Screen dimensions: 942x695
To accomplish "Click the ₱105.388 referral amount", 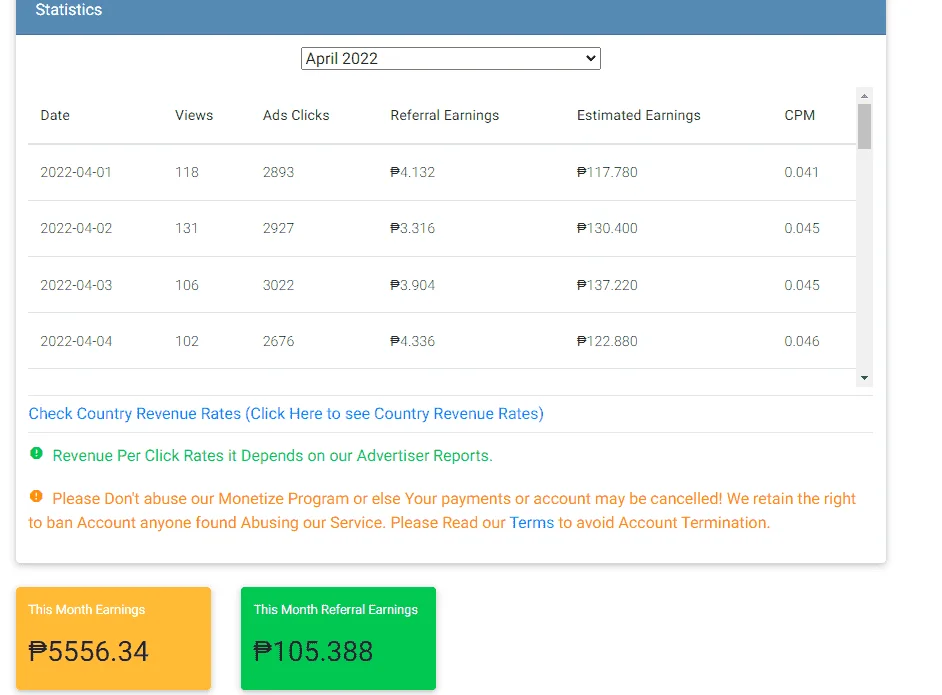I will click(313, 652).
